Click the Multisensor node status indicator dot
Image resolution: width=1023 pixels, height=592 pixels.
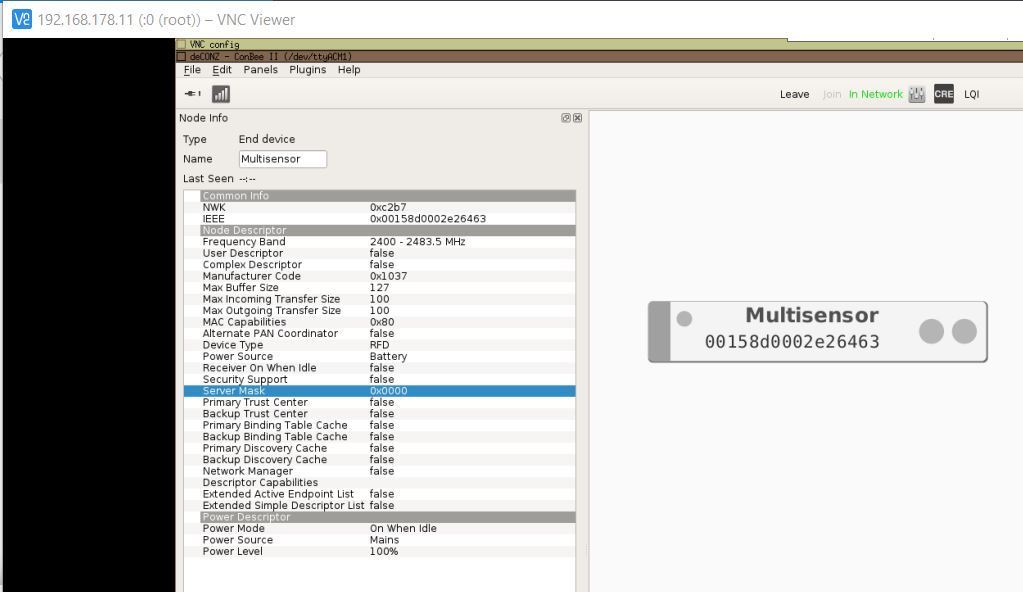pos(684,319)
